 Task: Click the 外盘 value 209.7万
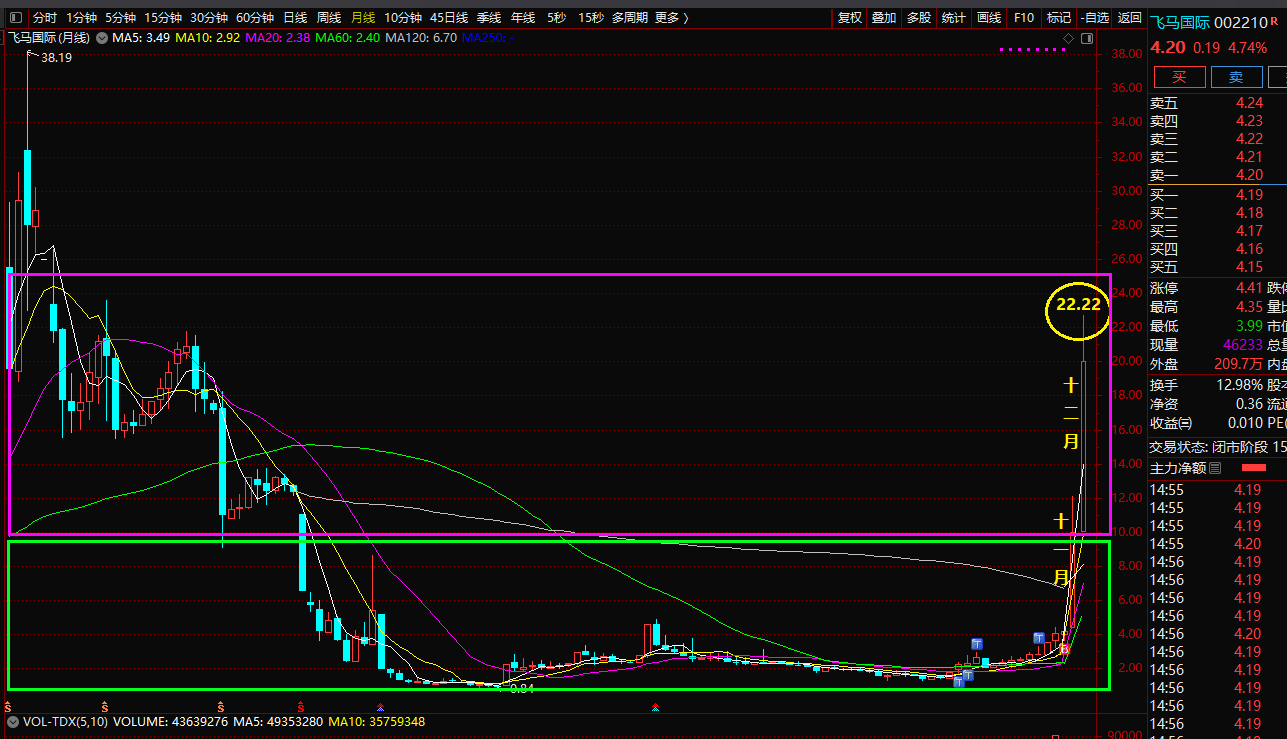pyautogui.click(x=1239, y=364)
